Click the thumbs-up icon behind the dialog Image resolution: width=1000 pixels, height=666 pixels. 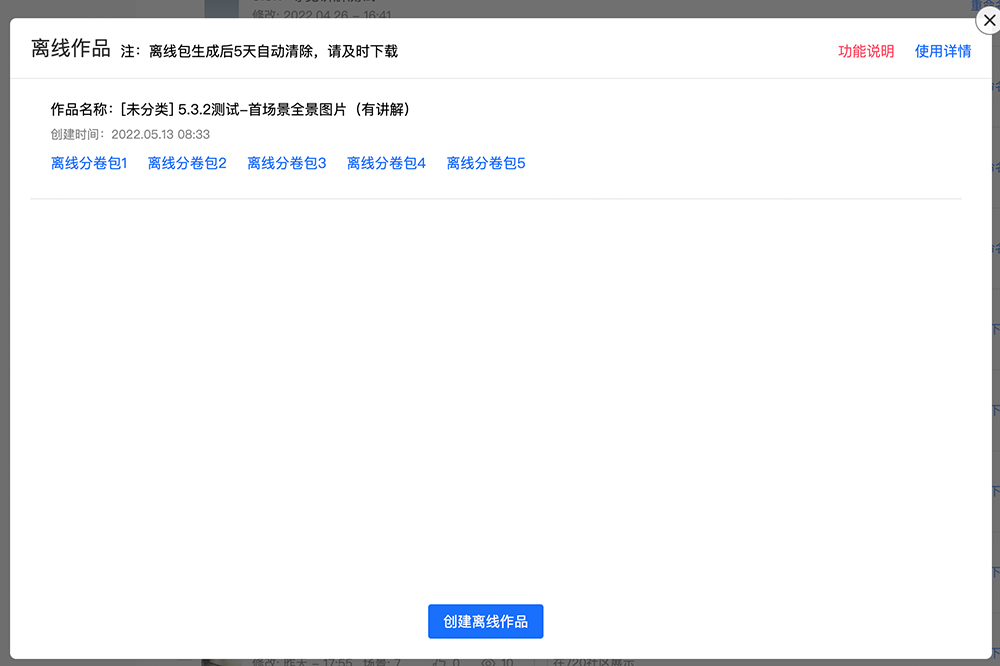click(x=439, y=662)
